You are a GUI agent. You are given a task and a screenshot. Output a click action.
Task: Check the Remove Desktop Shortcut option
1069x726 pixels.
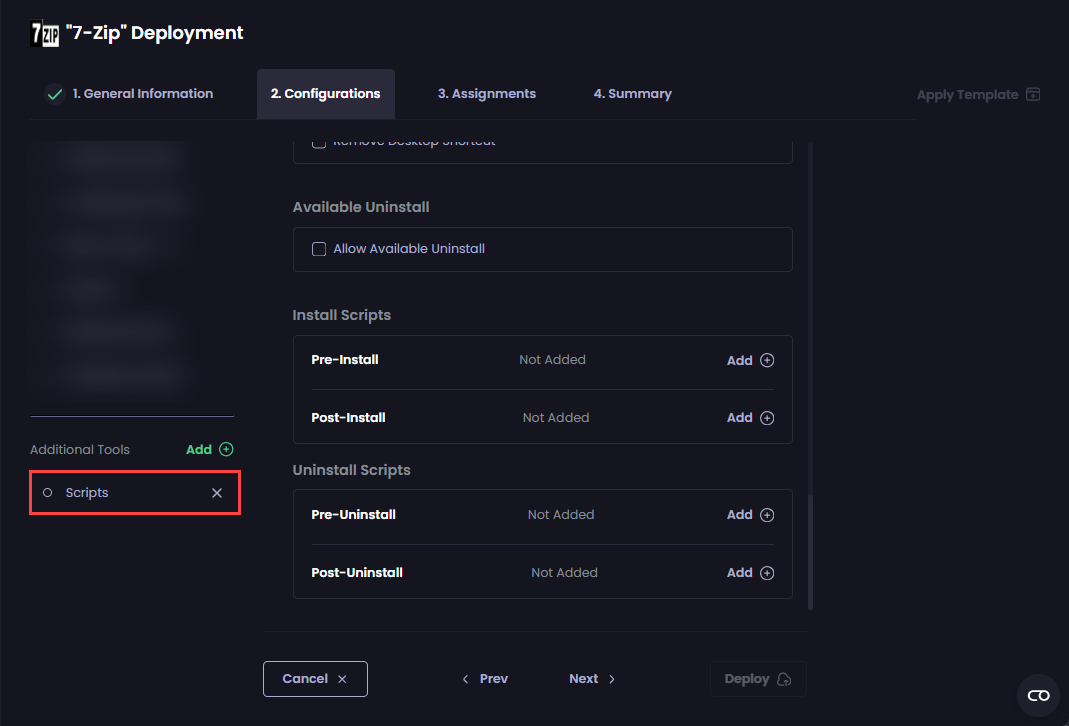[x=318, y=142]
